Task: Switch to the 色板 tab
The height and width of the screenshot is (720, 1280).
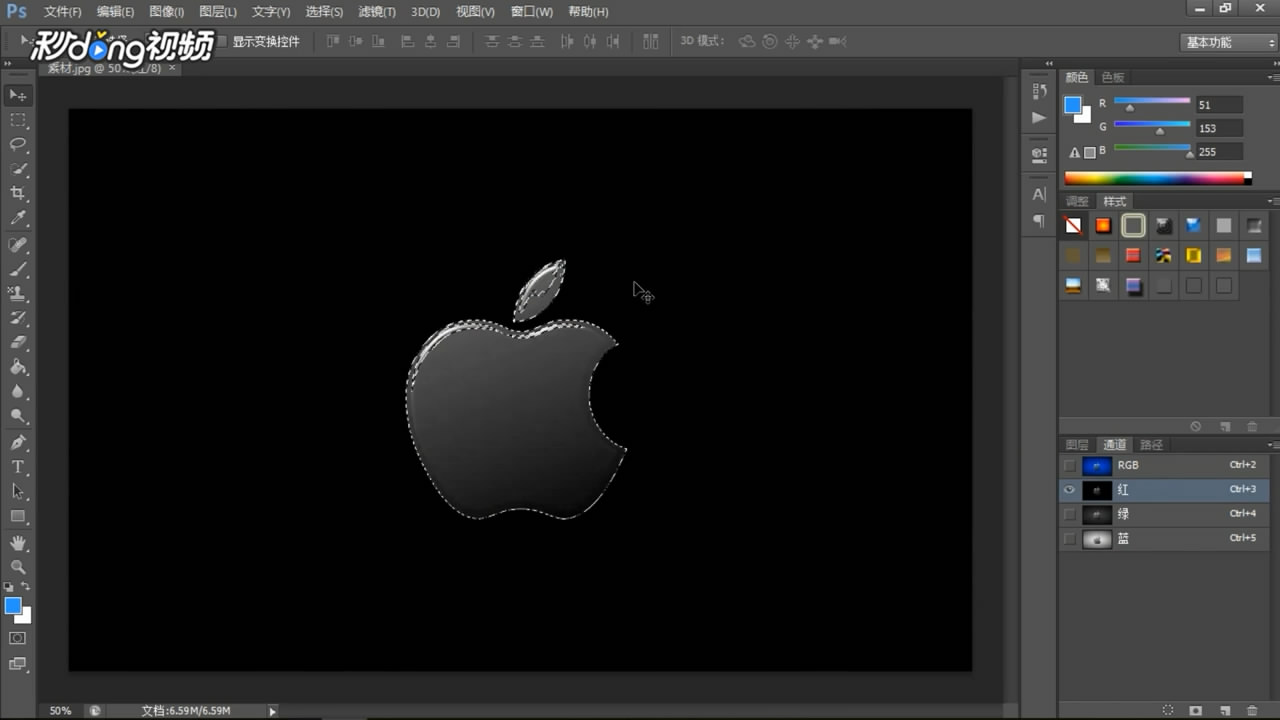Action: [x=1113, y=77]
